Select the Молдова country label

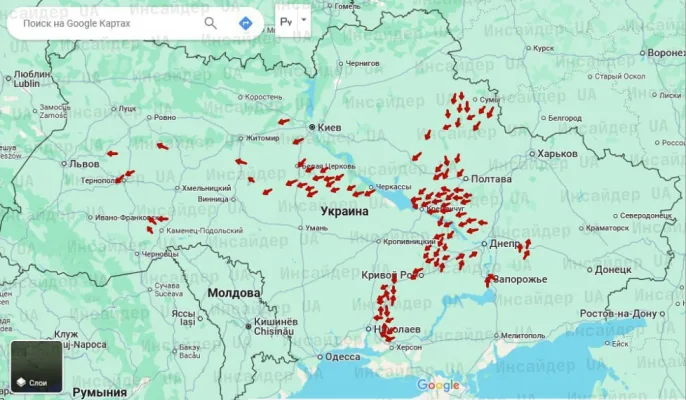tap(233, 293)
